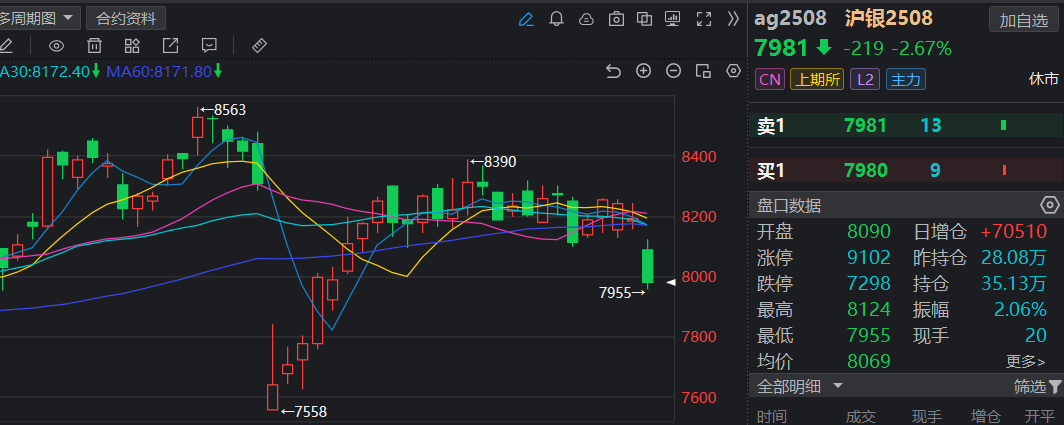The image size is (1064, 425).
Task: Click the 日增仓 value +70510
Action: click(x=1013, y=232)
